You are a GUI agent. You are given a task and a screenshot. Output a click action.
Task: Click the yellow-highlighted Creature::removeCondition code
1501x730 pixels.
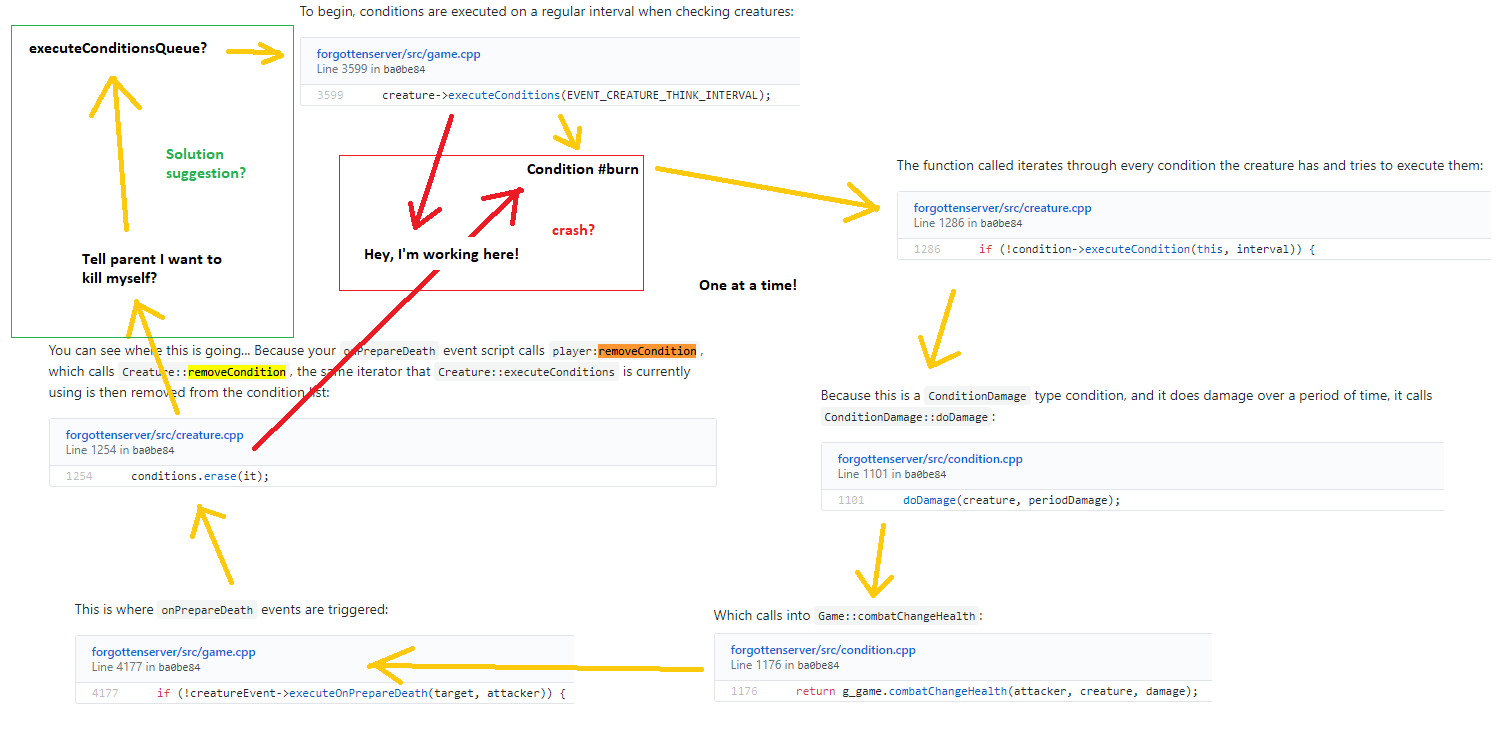(204, 372)
